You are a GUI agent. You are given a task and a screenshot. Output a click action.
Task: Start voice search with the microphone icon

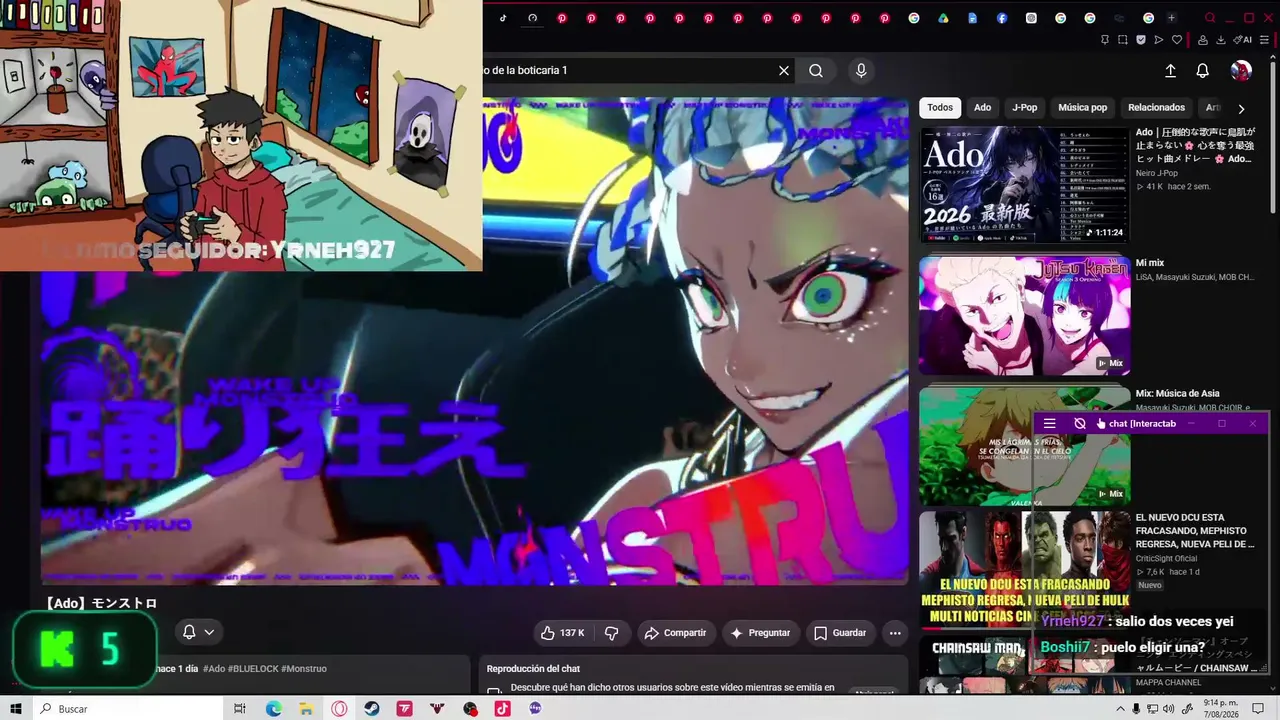pos(861,70)
